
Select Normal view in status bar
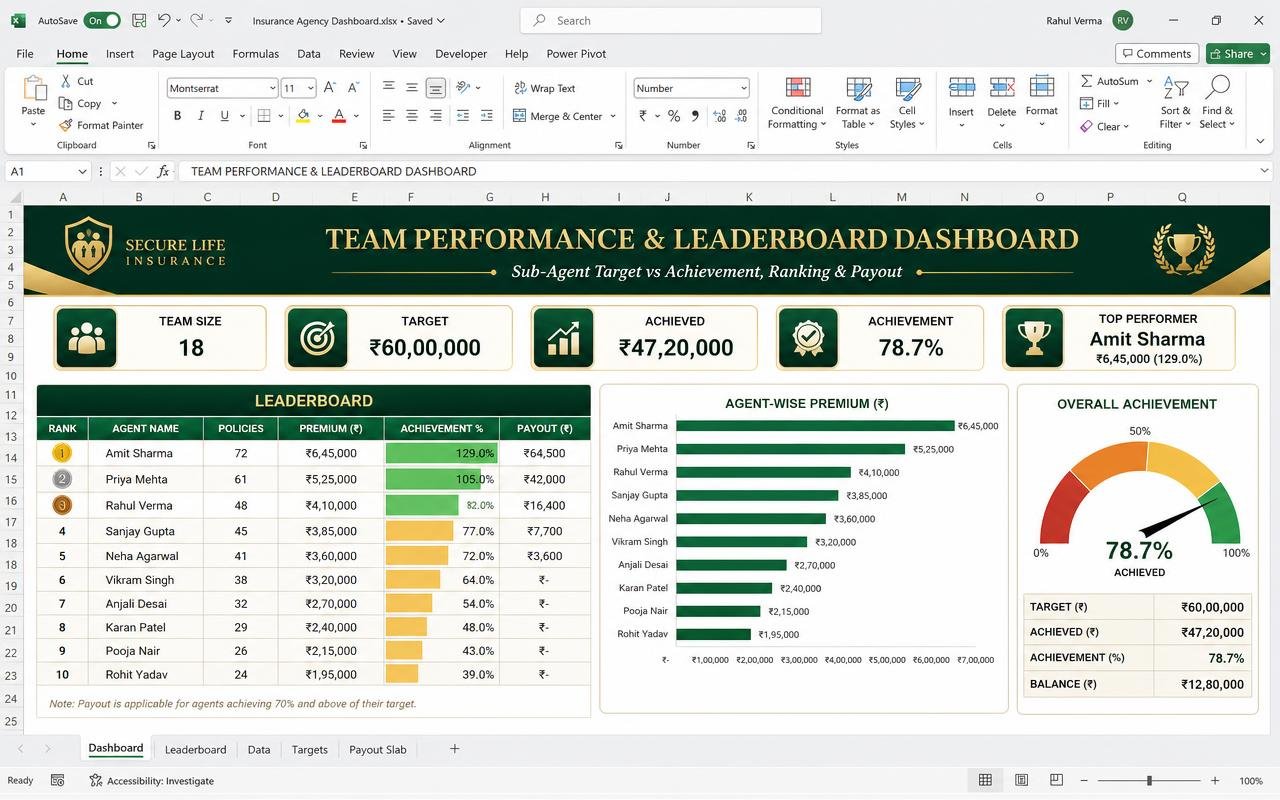tap(985, 780)
